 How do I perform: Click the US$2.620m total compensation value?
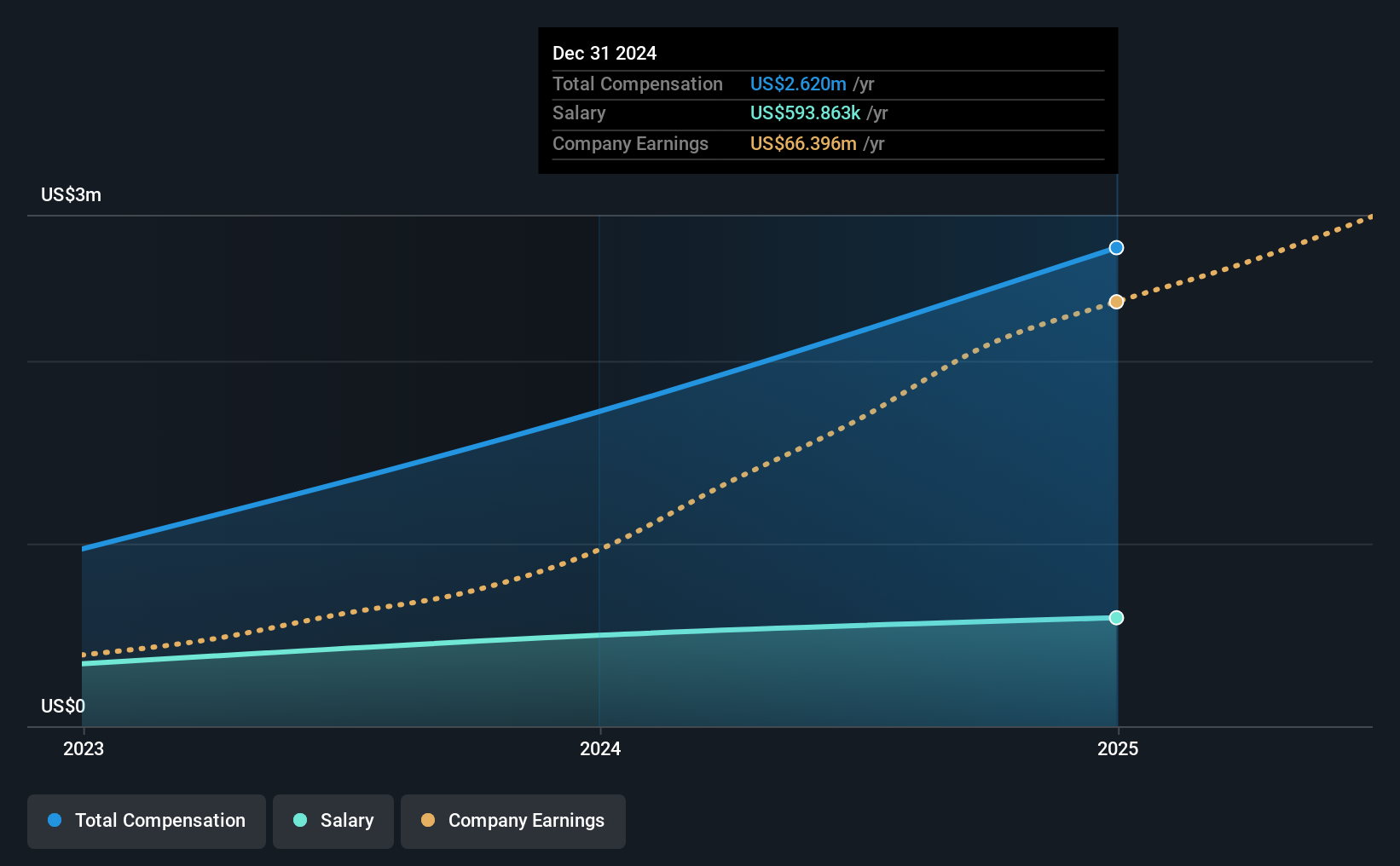point(798,84)
